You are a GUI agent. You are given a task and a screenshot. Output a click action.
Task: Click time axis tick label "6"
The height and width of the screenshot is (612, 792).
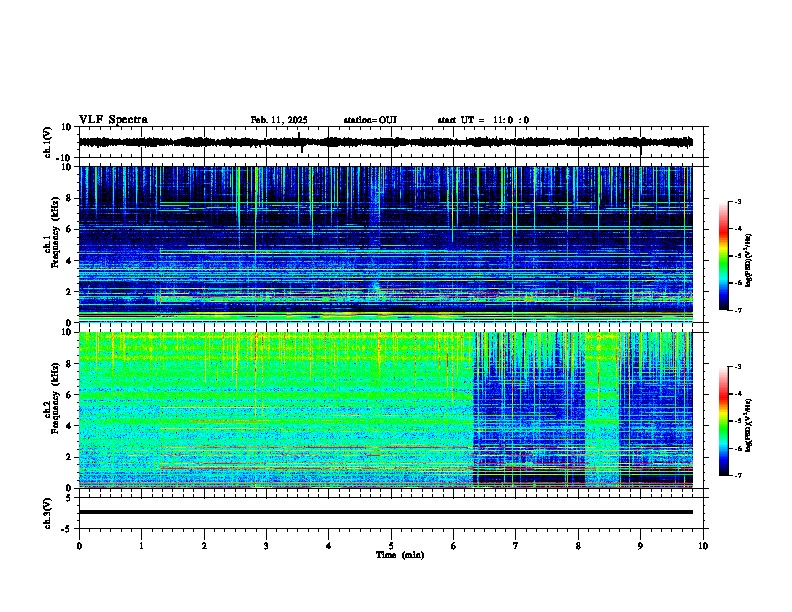coord(453,546)
